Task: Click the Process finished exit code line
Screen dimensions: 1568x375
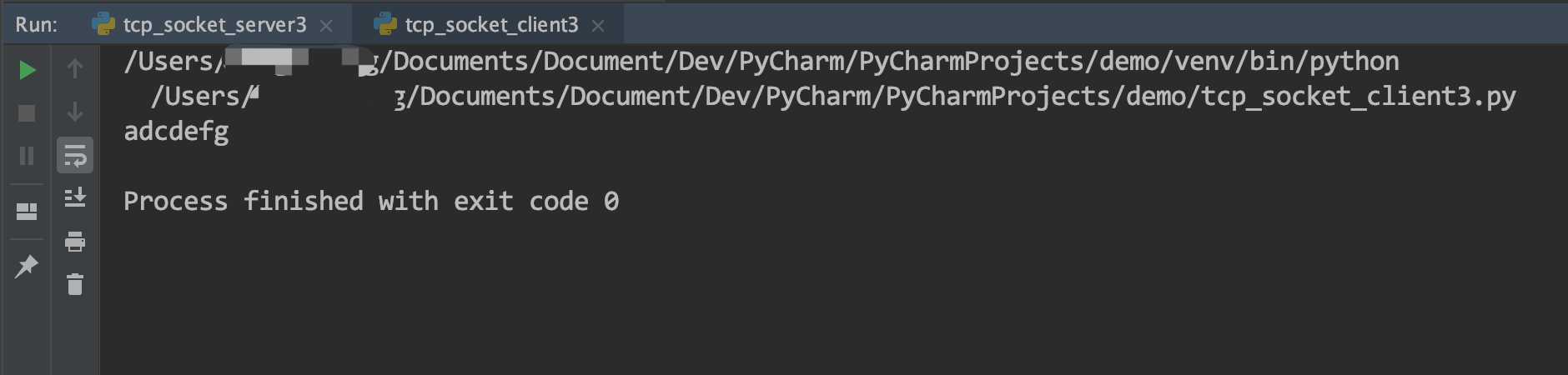Action: [371, 202]
